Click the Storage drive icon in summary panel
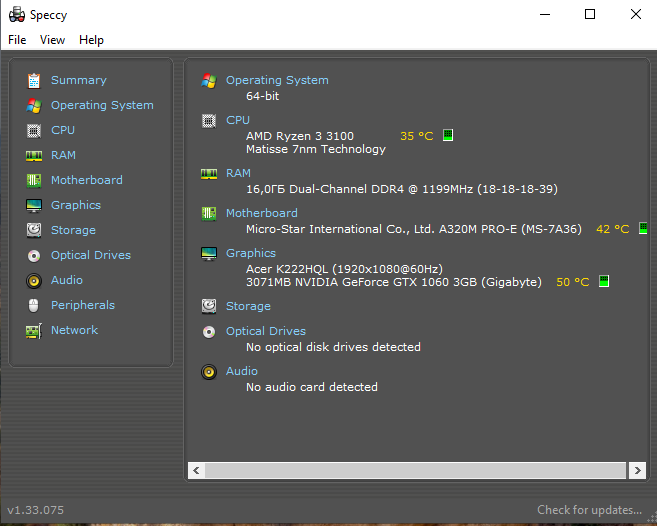This screenshot has width=657, height=526. [x=209, y=306]
